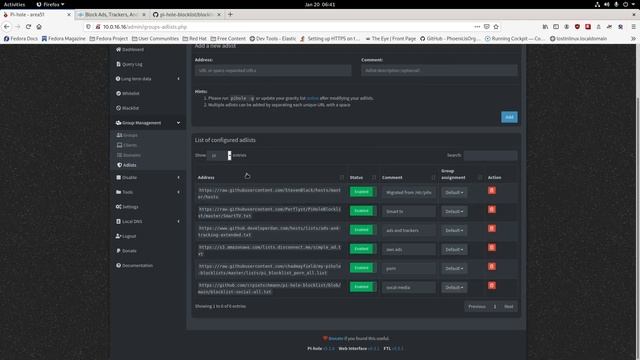The image size is (640, 360).
Task: Open Fedora Docs bookmark
Action: pyautogui.click(x=21, y=38)
